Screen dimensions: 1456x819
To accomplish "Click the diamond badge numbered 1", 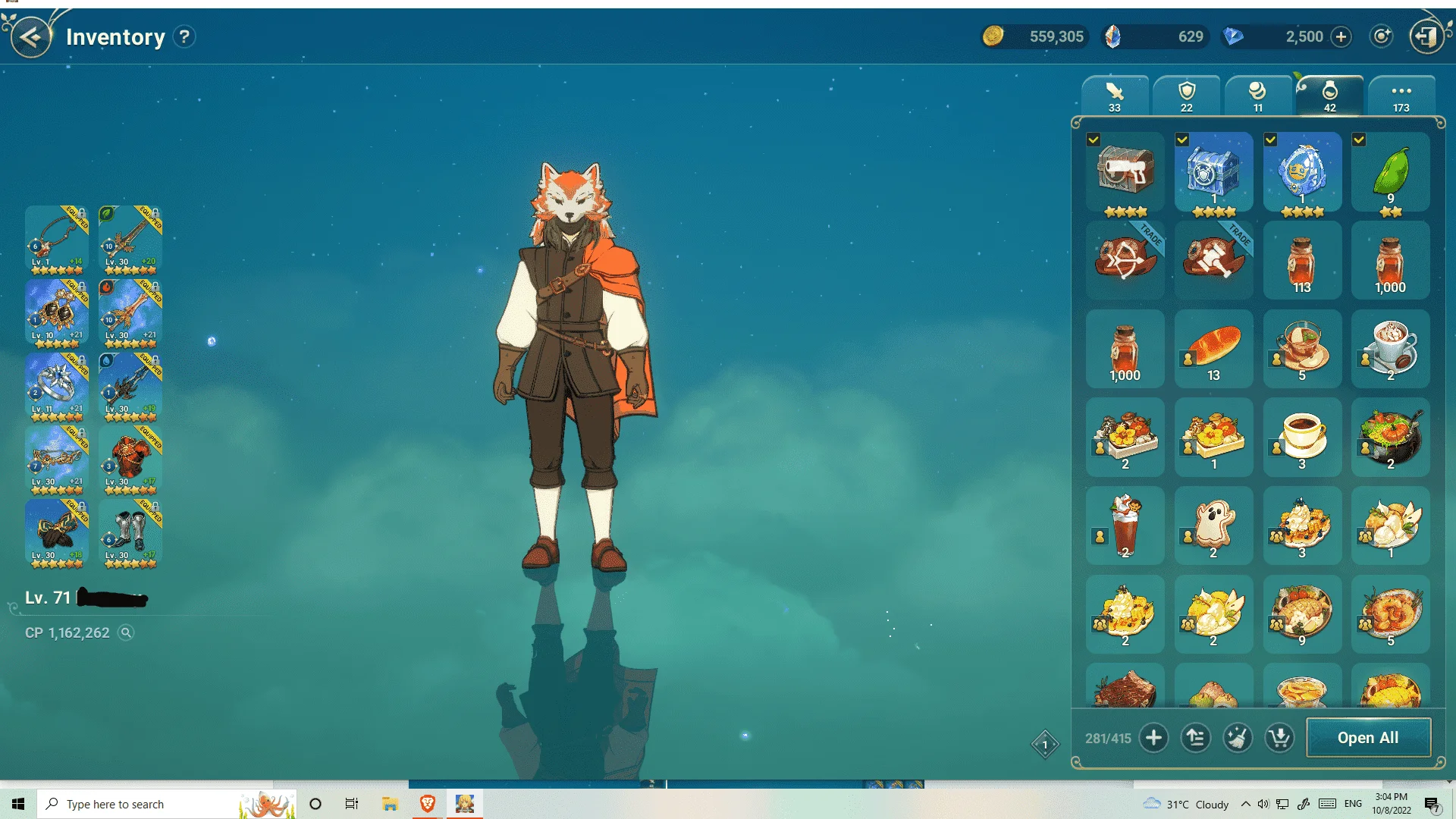I will point(1045,745).
